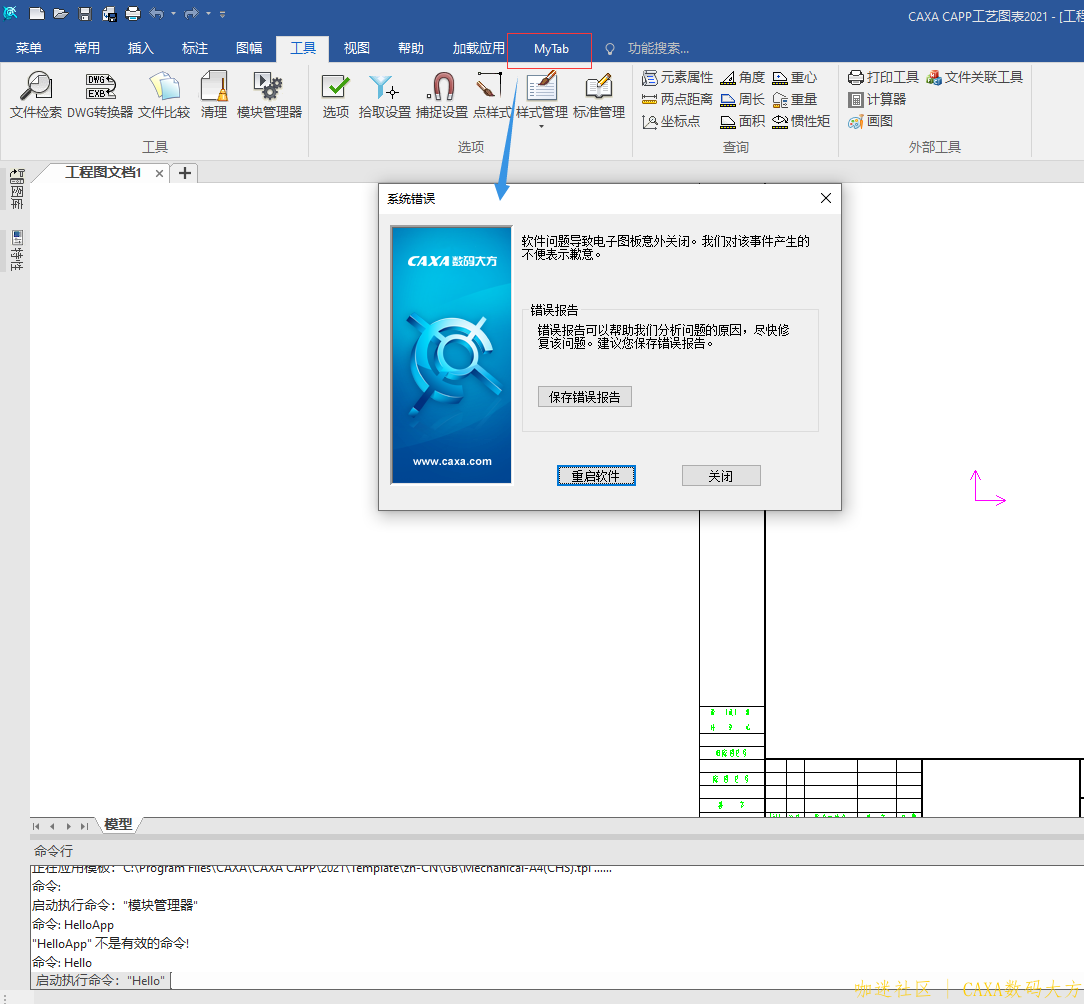Add a new document tab with plus button

(x=185, y=173)
